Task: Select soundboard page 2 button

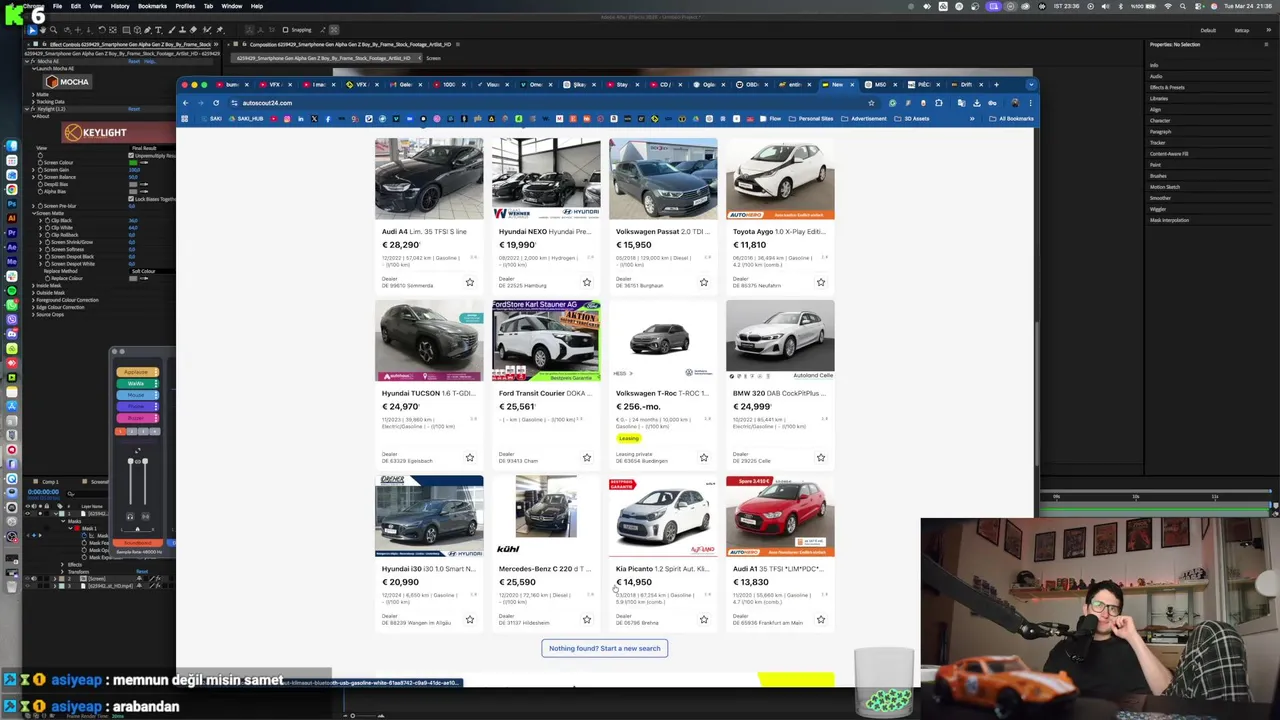Action: (x=132, y=431)
